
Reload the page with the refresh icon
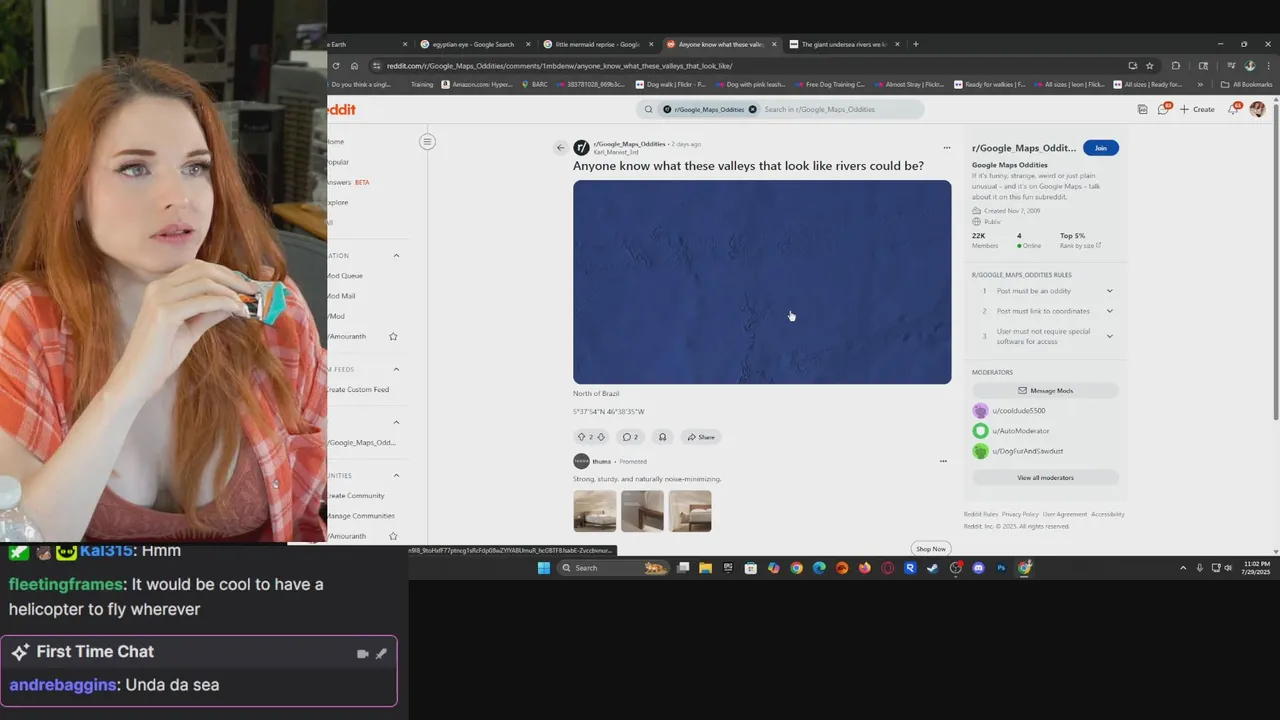click(x=336, y=66)
